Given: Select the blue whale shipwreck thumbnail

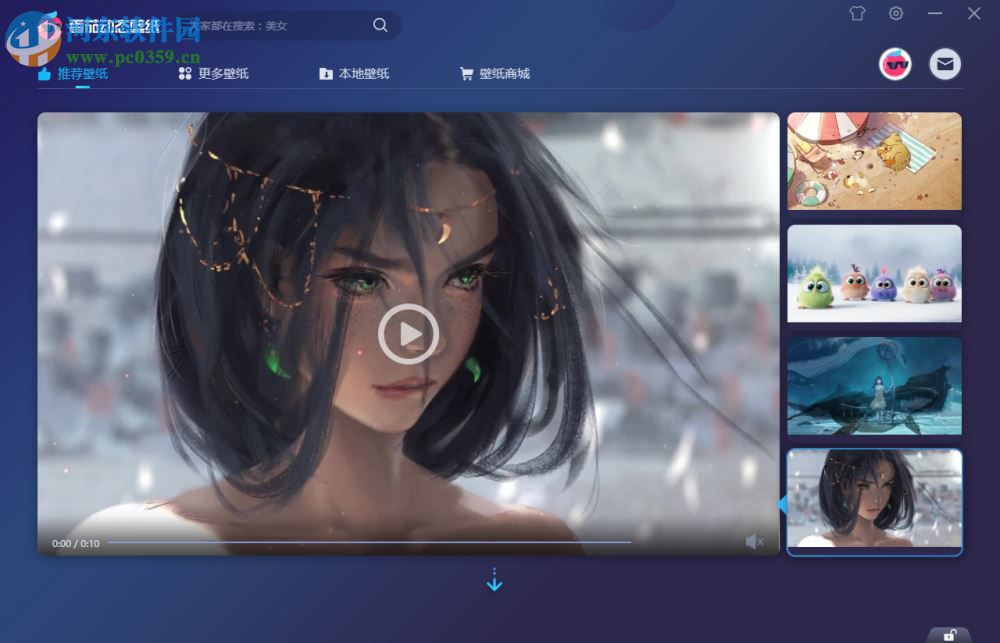Looking at the screenshot, I should tap(874, 386).
